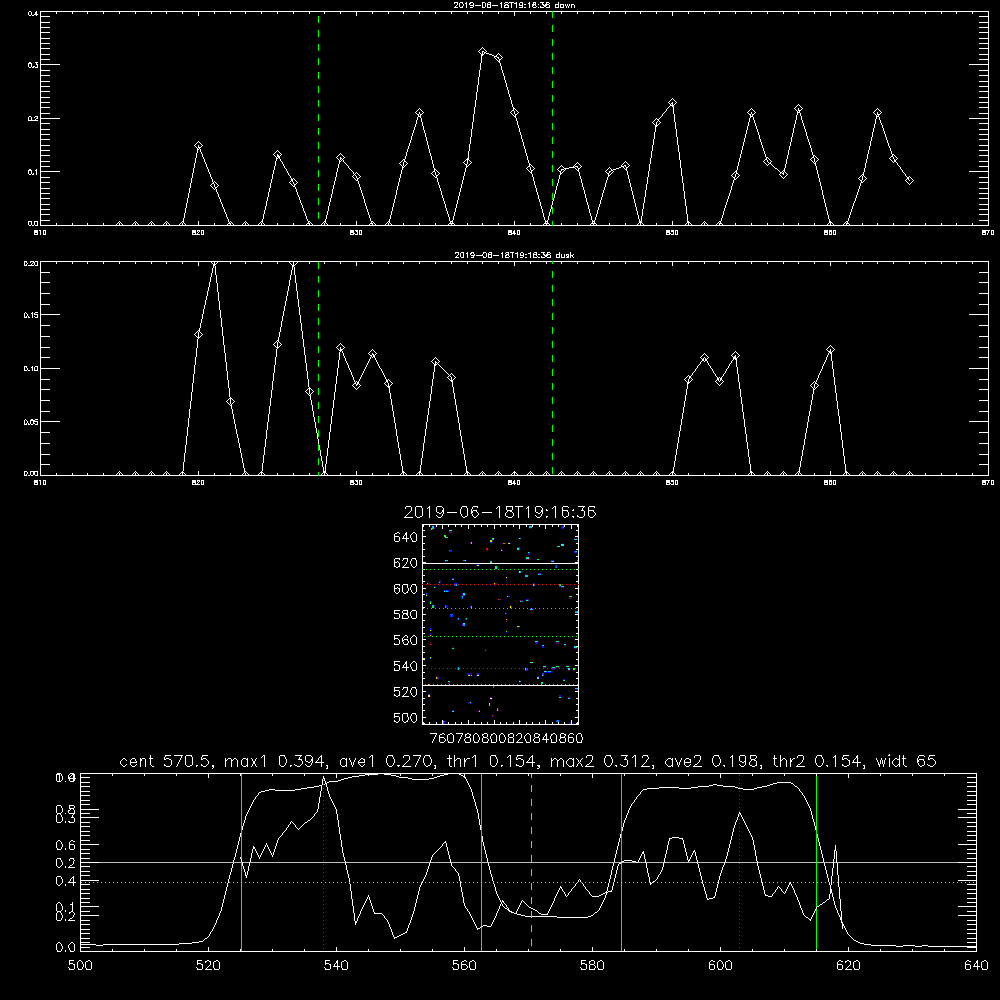Click the bottom plot x-axis label "500"

[80, 966]
